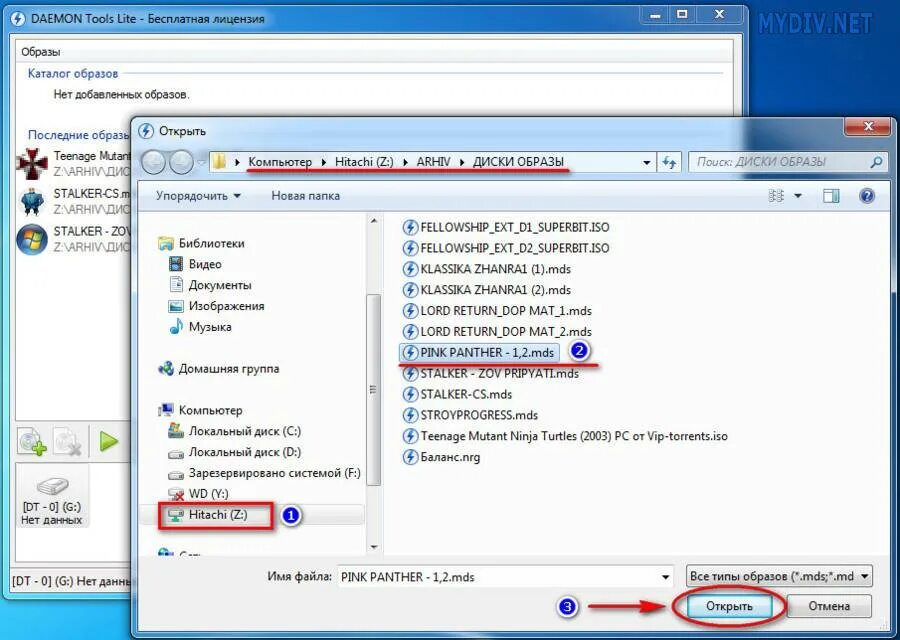Select WD (Y:) drive in navigation pane
The image size is (900, 640).
pyautogui.click(x=198, y=494)
